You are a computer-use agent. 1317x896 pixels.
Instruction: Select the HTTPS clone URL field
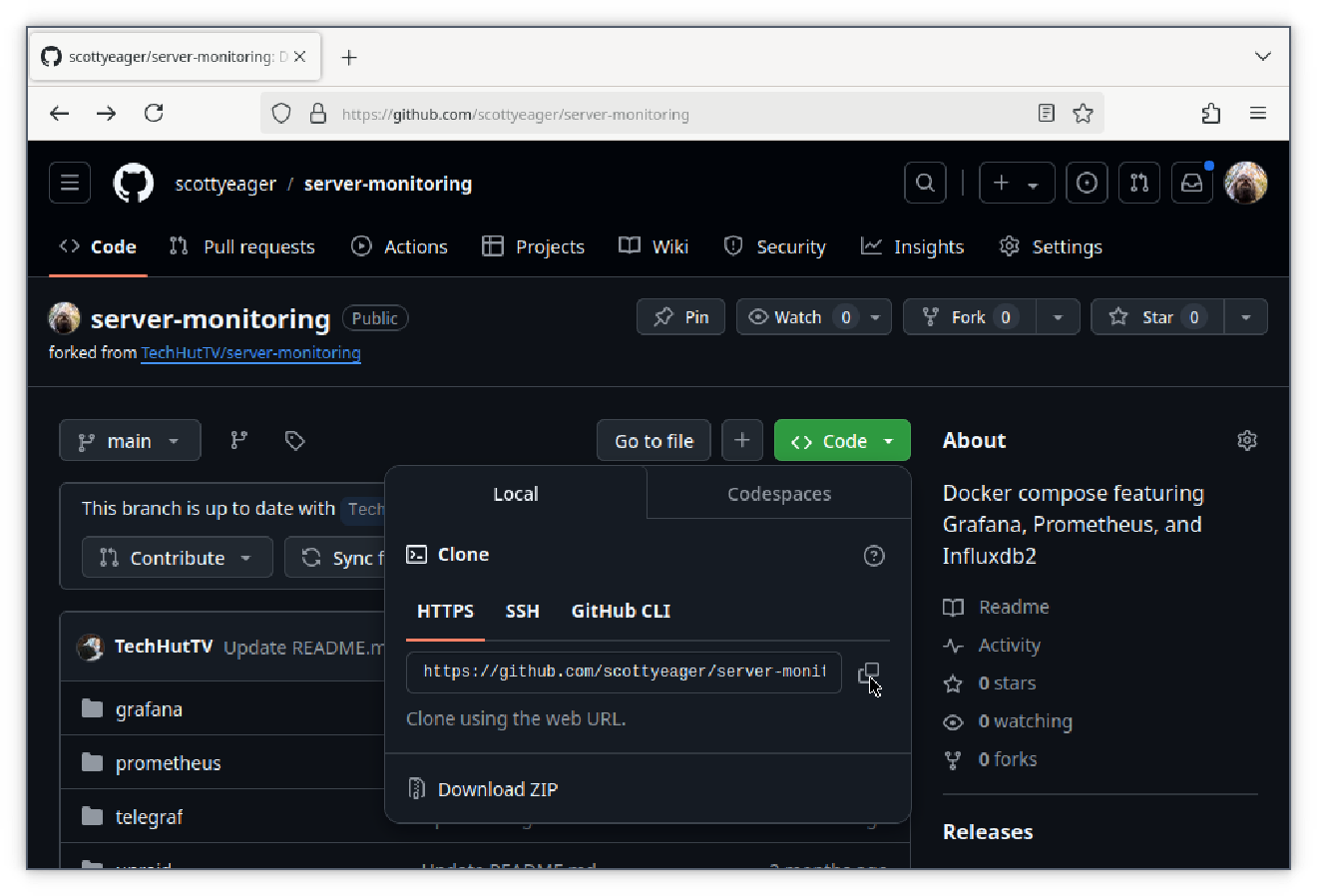(x=624, y=672)
